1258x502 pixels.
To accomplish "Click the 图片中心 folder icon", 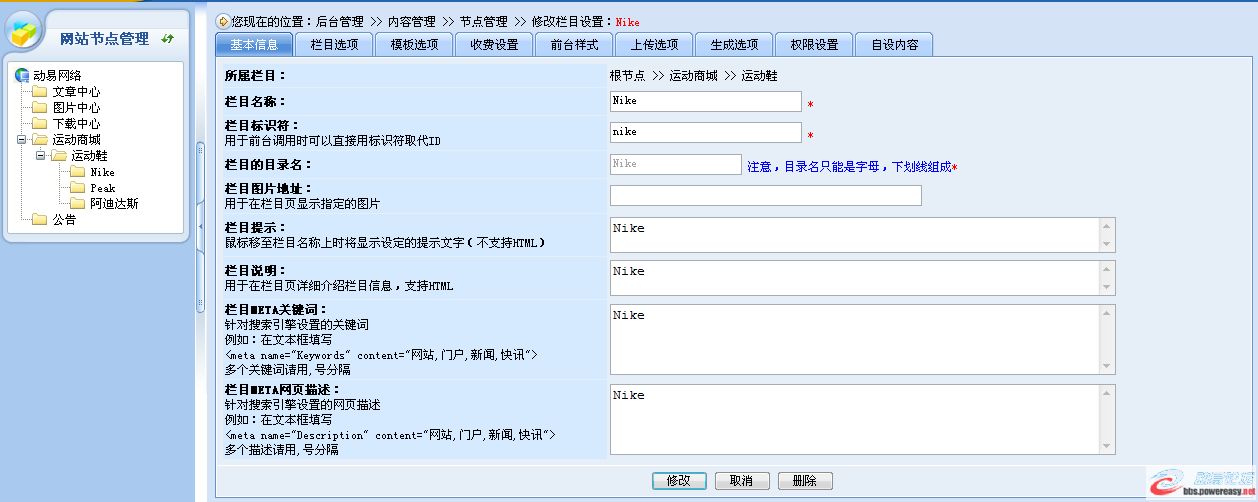I will click(40, 108).
